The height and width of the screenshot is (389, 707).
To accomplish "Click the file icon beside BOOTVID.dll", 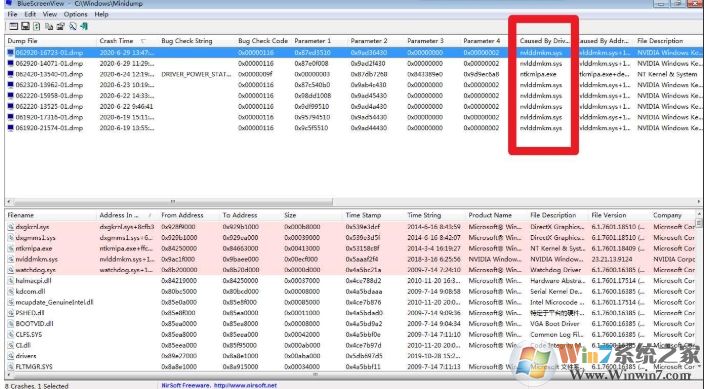I will 11,324.
